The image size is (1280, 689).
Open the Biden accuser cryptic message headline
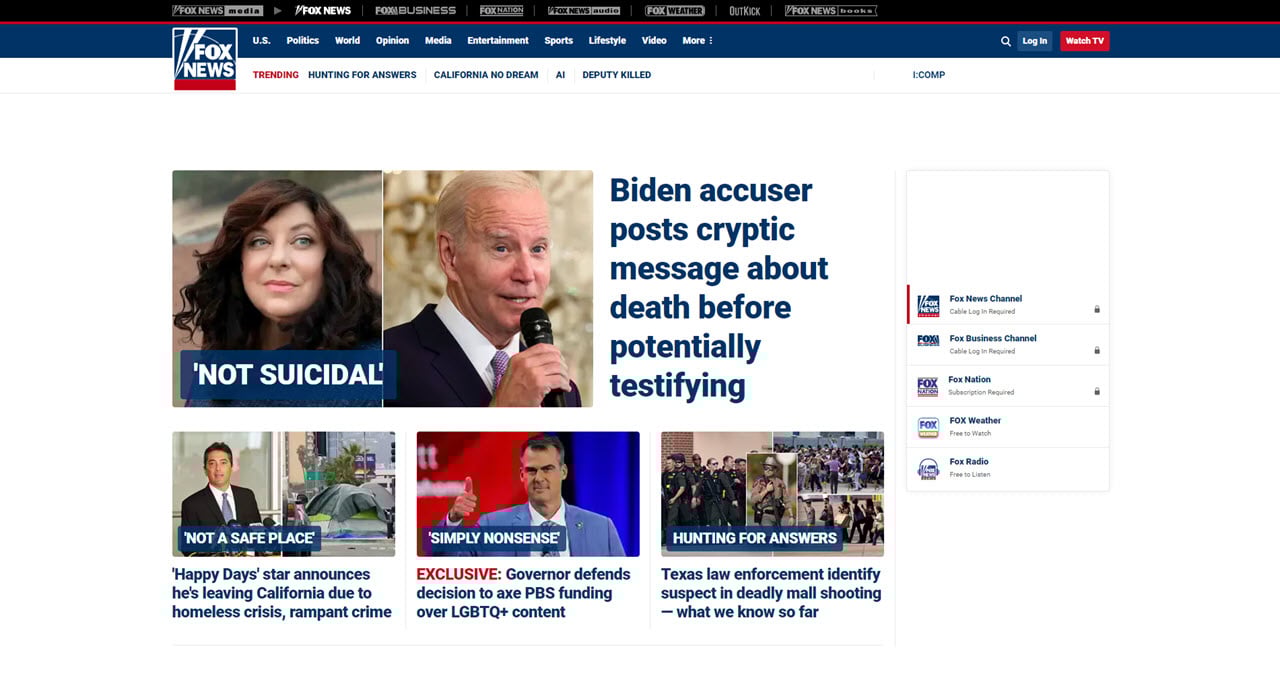point(719,288)
